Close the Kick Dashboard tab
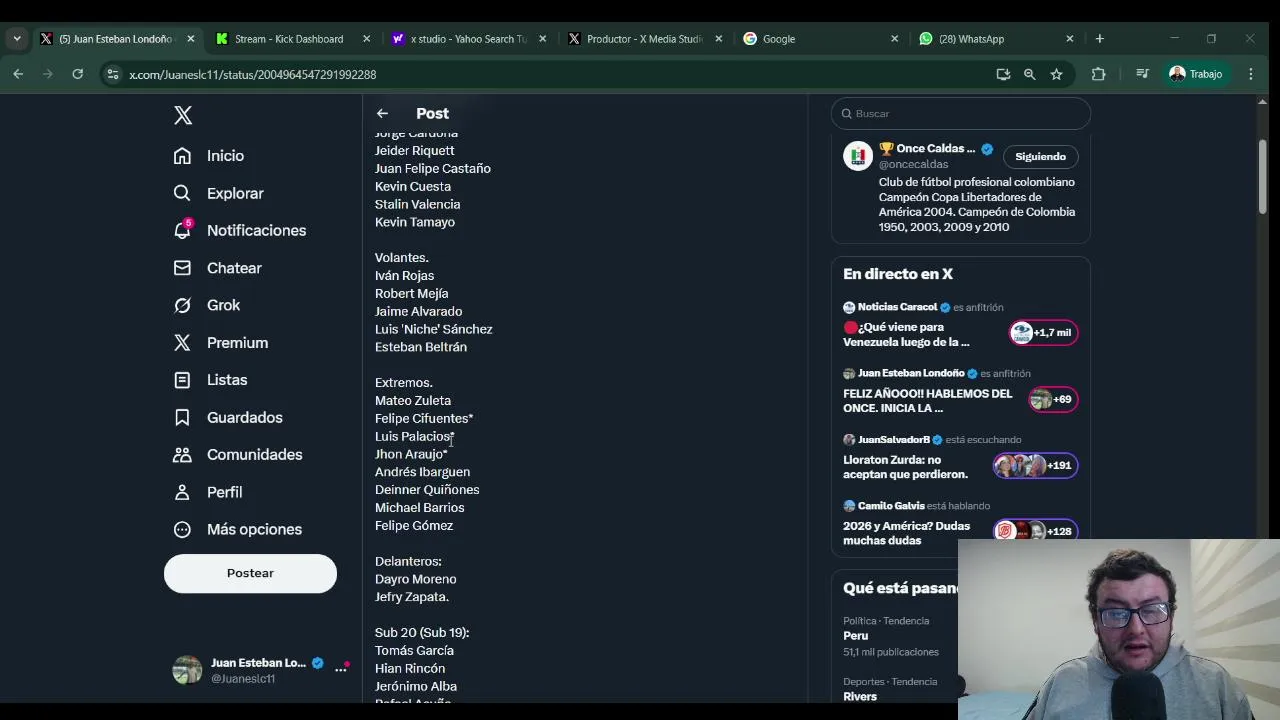 (367, 39)
